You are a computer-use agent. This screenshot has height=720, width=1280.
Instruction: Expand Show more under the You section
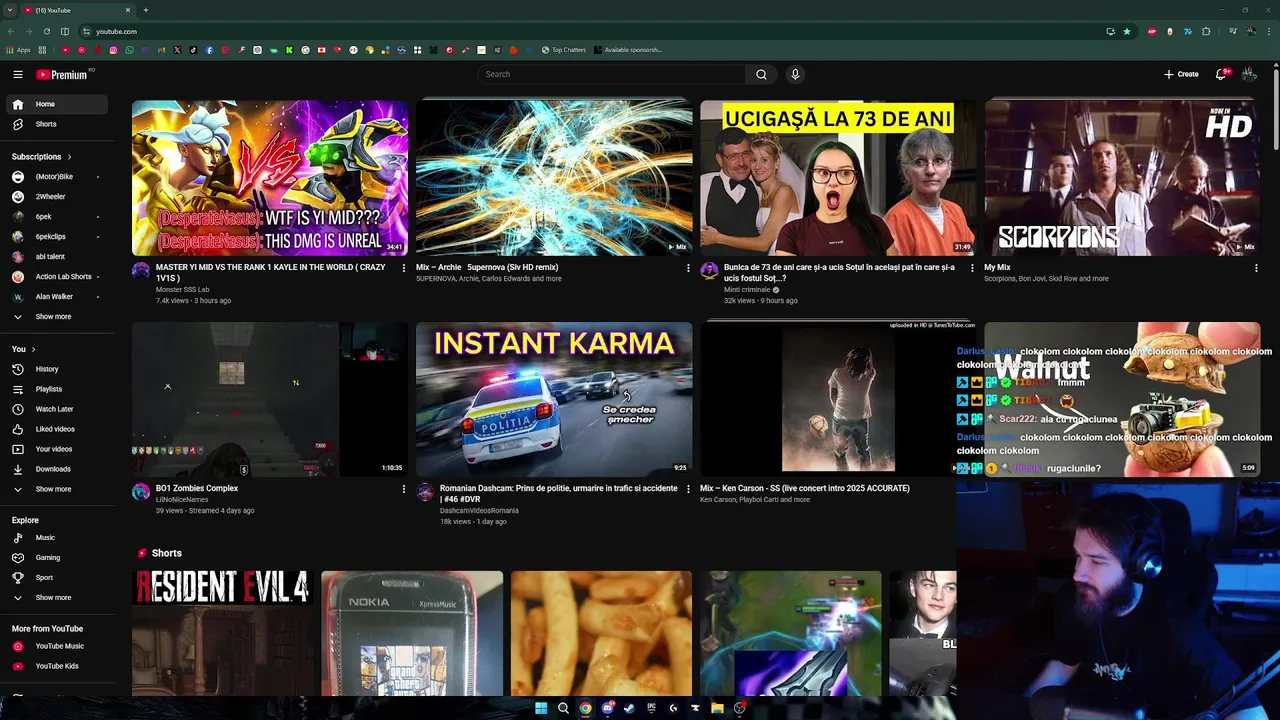coord(56,489)
